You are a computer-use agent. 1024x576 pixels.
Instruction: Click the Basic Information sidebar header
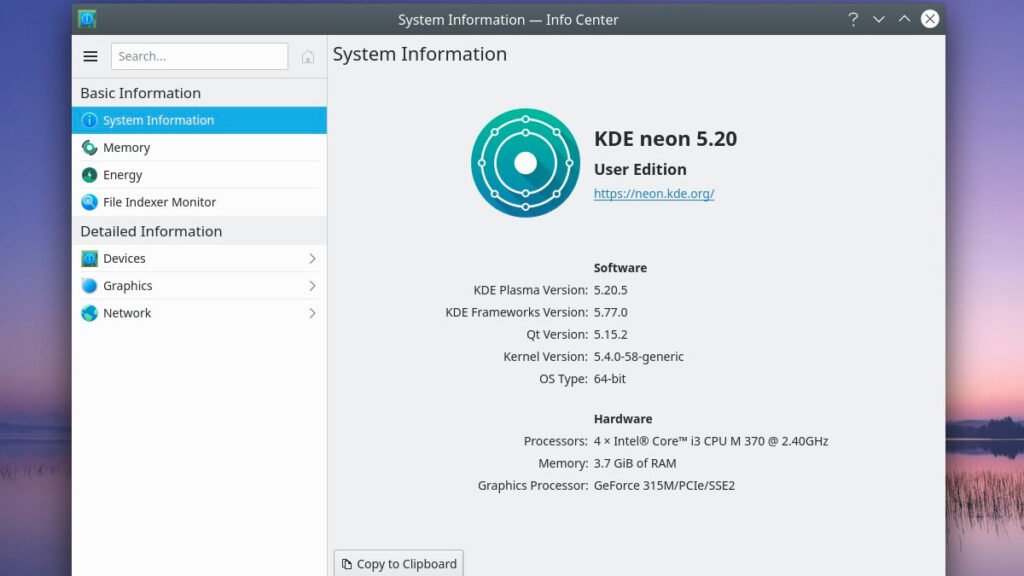click(140, 93)
